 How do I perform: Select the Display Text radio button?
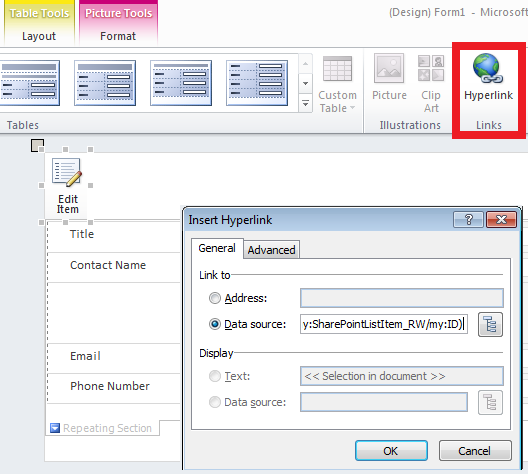tap(215, 376)
